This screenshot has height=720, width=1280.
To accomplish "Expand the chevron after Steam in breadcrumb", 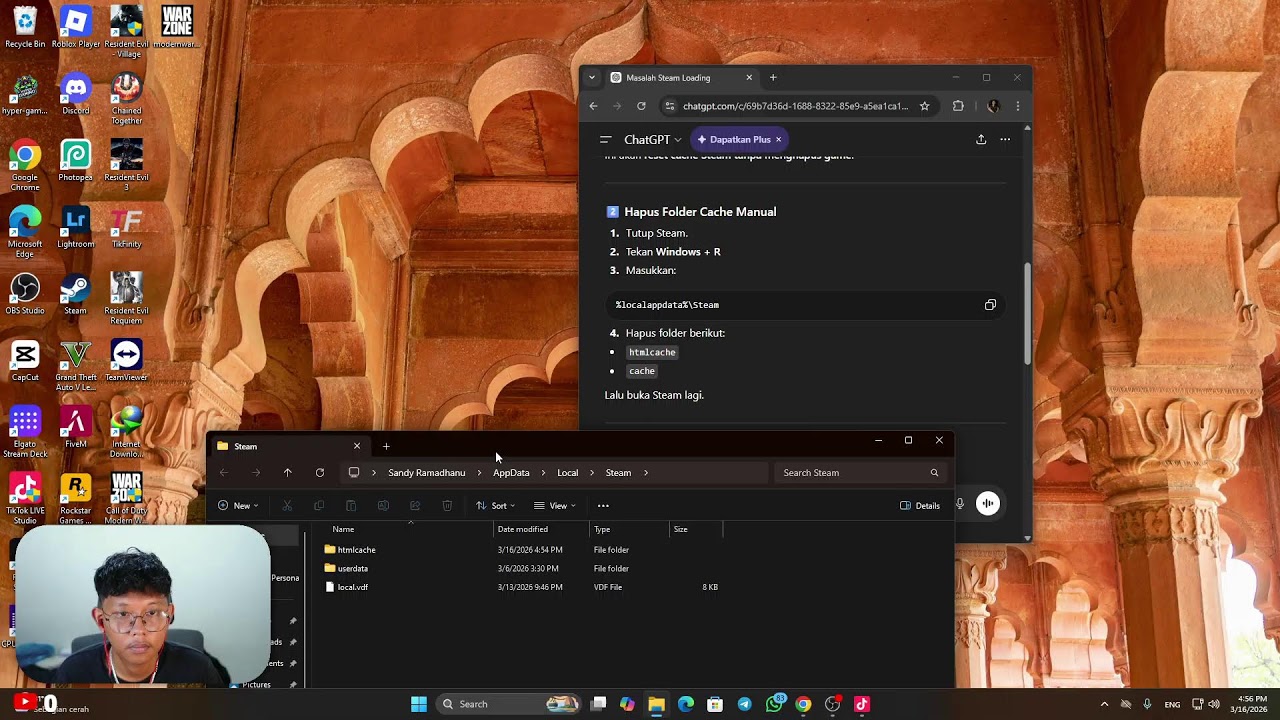I will coord(646,473).
